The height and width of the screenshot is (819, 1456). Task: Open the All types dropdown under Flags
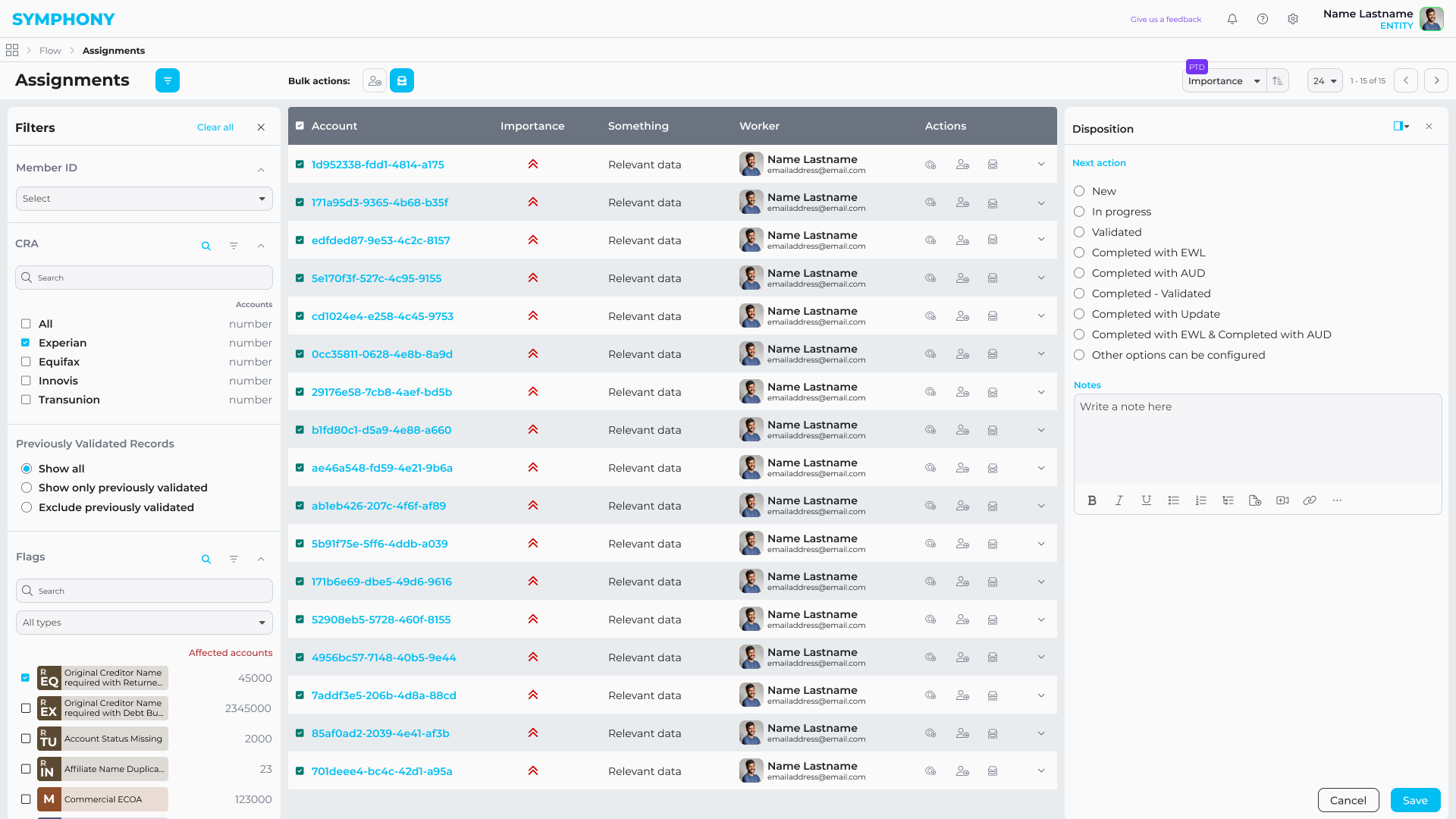tap(144, 623)
